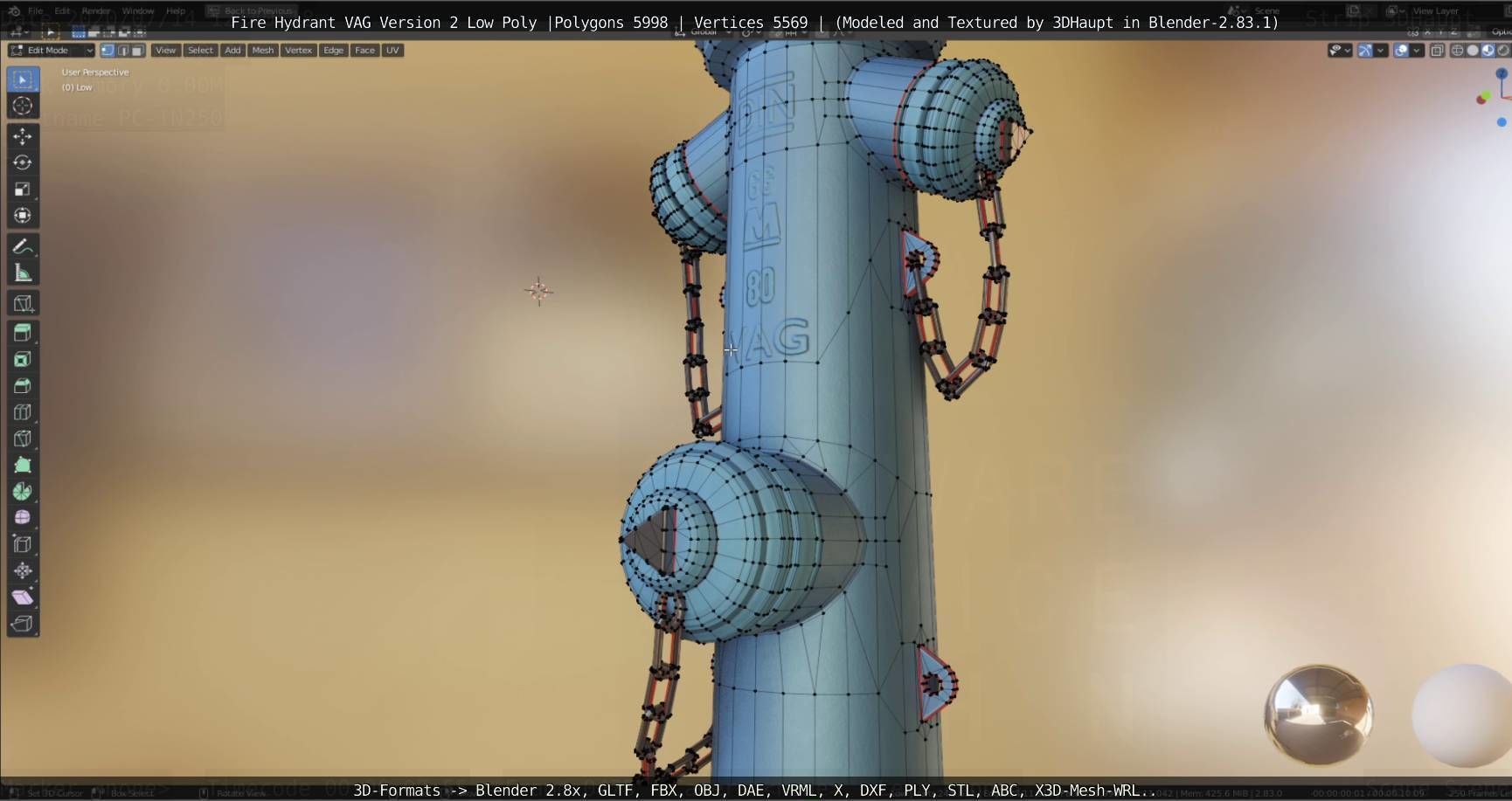This screenshot has height=801, width=1512.
Task: Open the Window menu
Action: coord(138,10)
